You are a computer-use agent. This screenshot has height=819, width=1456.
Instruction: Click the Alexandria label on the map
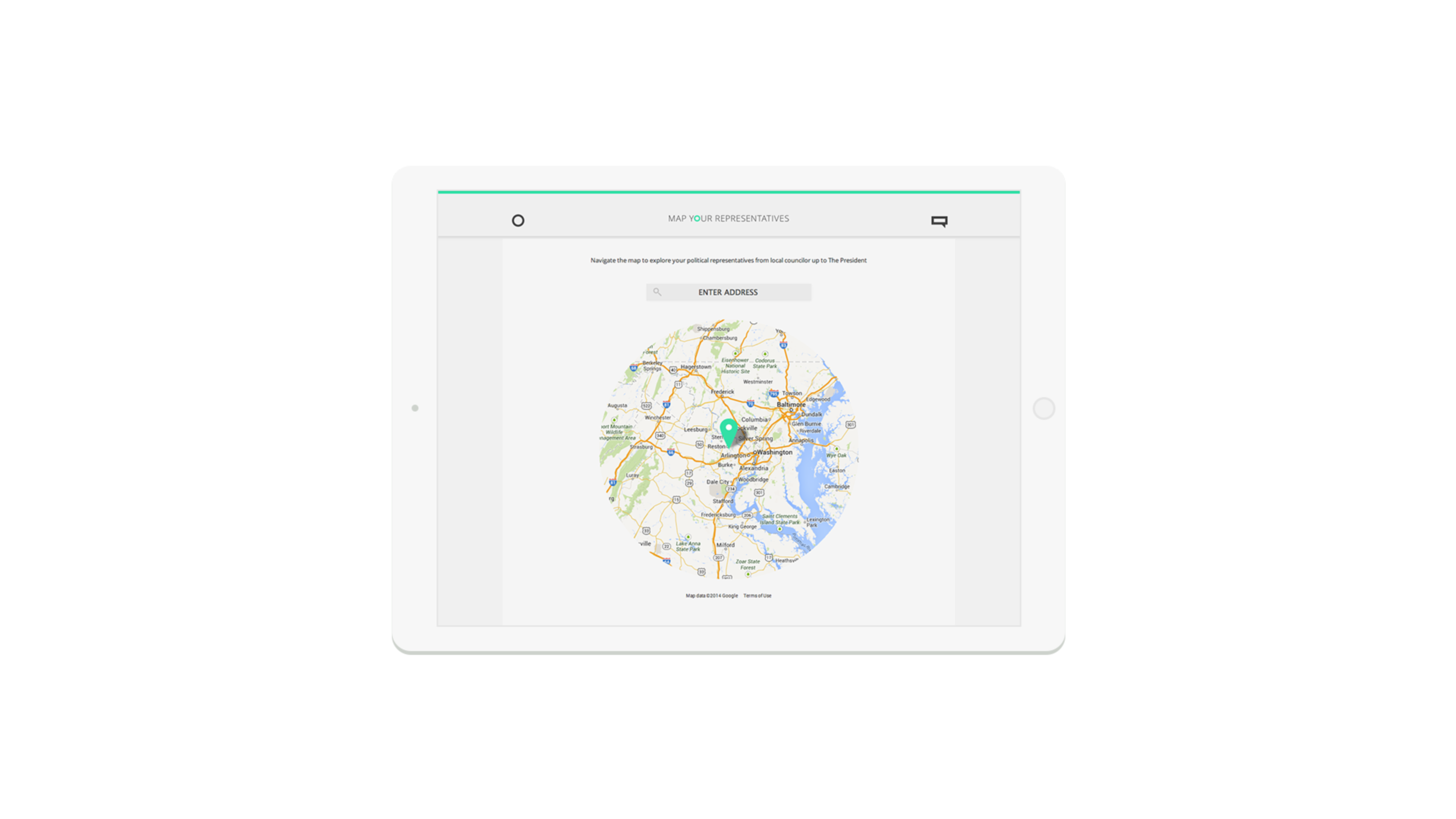753,468
